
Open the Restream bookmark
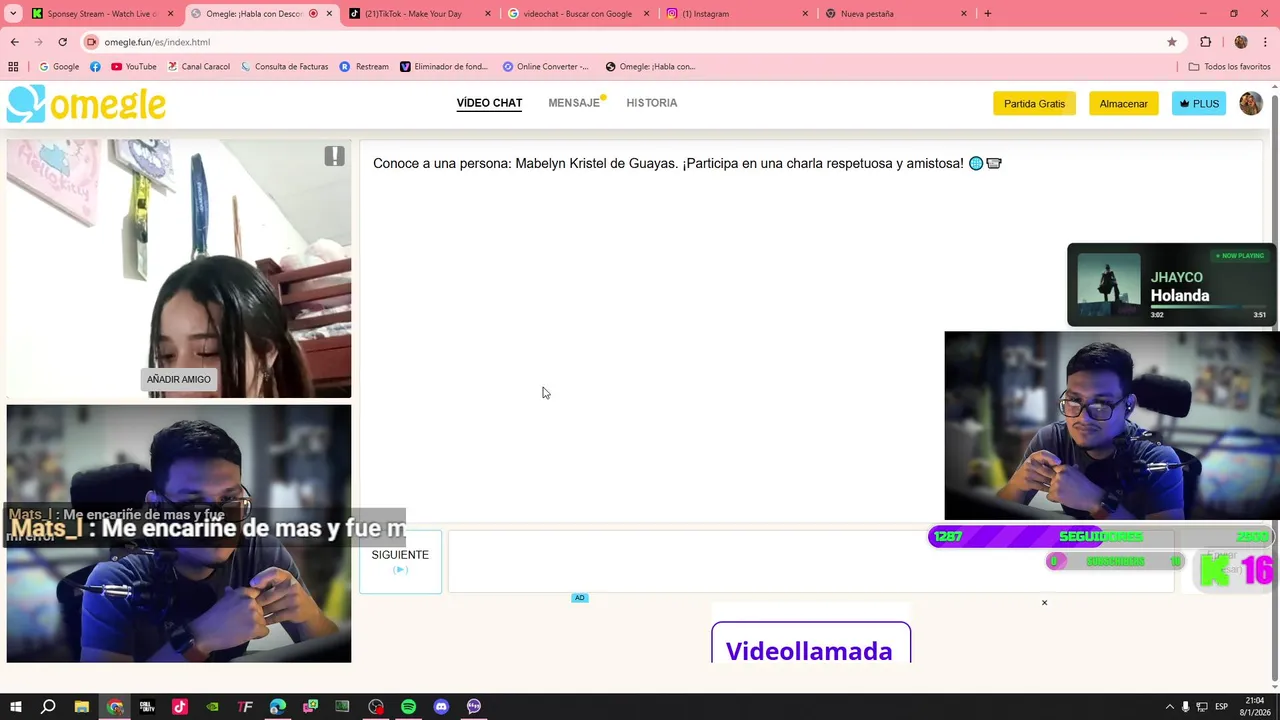[364, 67]
